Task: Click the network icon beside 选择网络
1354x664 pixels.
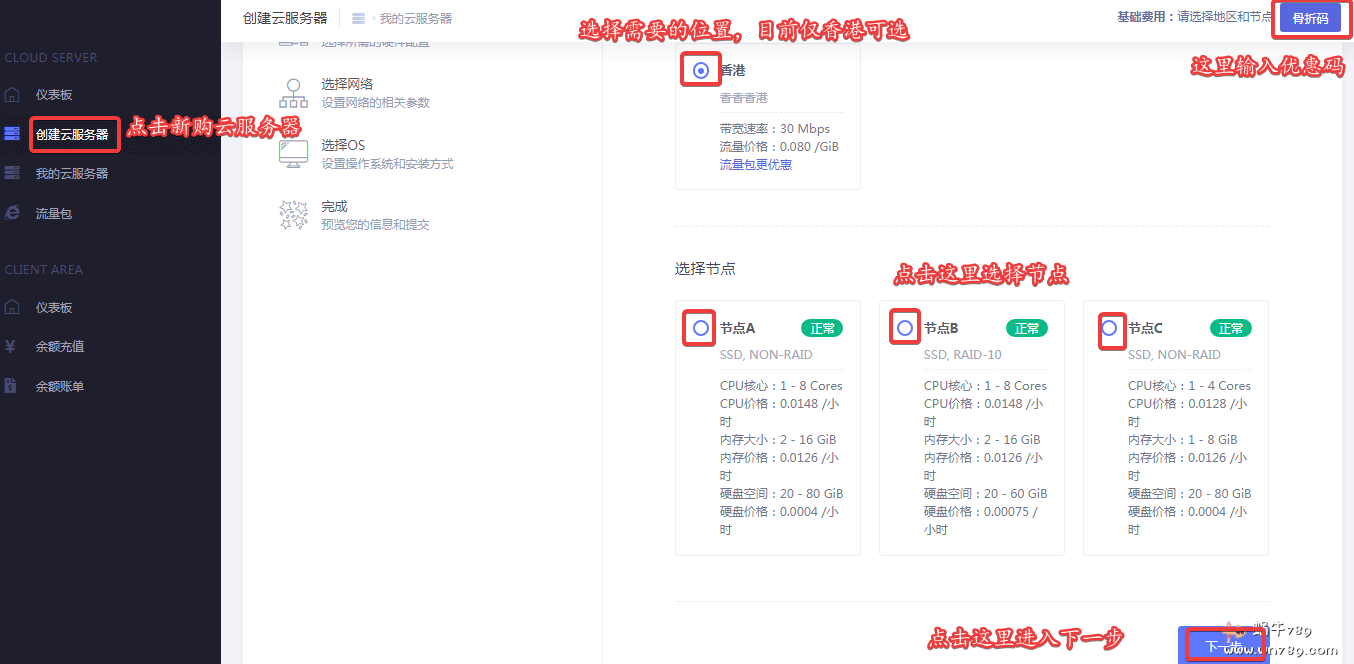Action: 293,93
